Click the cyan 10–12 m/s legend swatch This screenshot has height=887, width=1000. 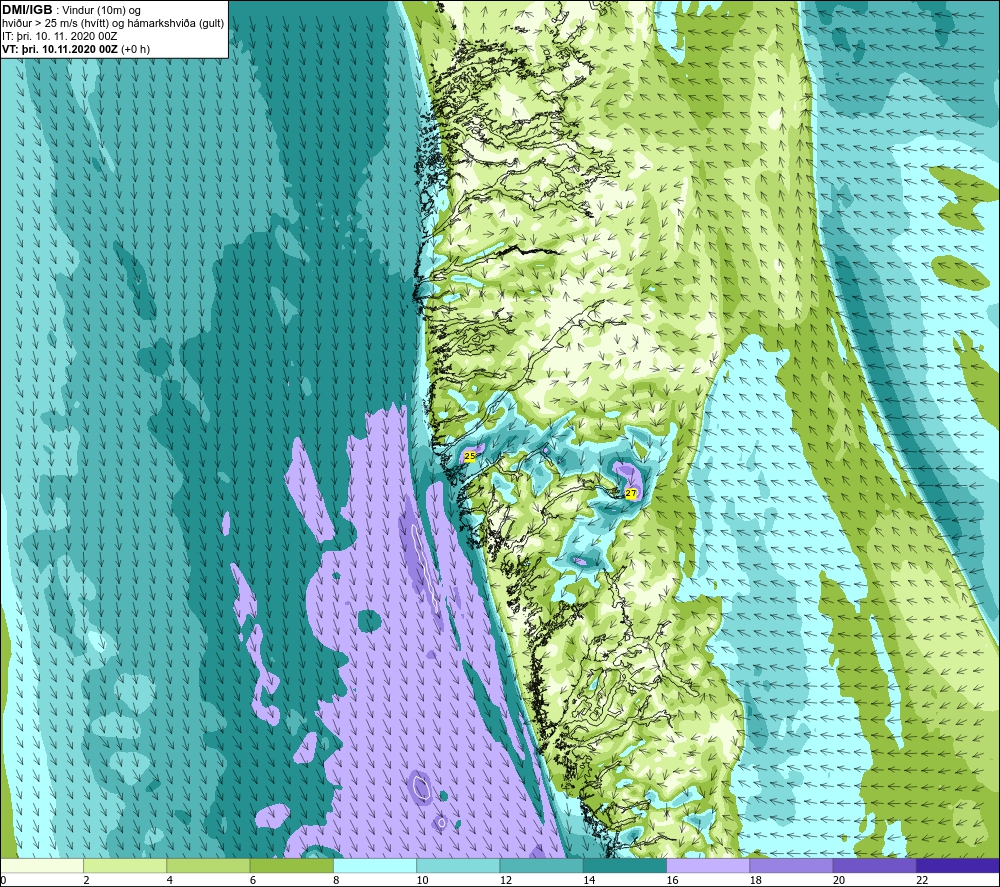(x=458, y=865)
